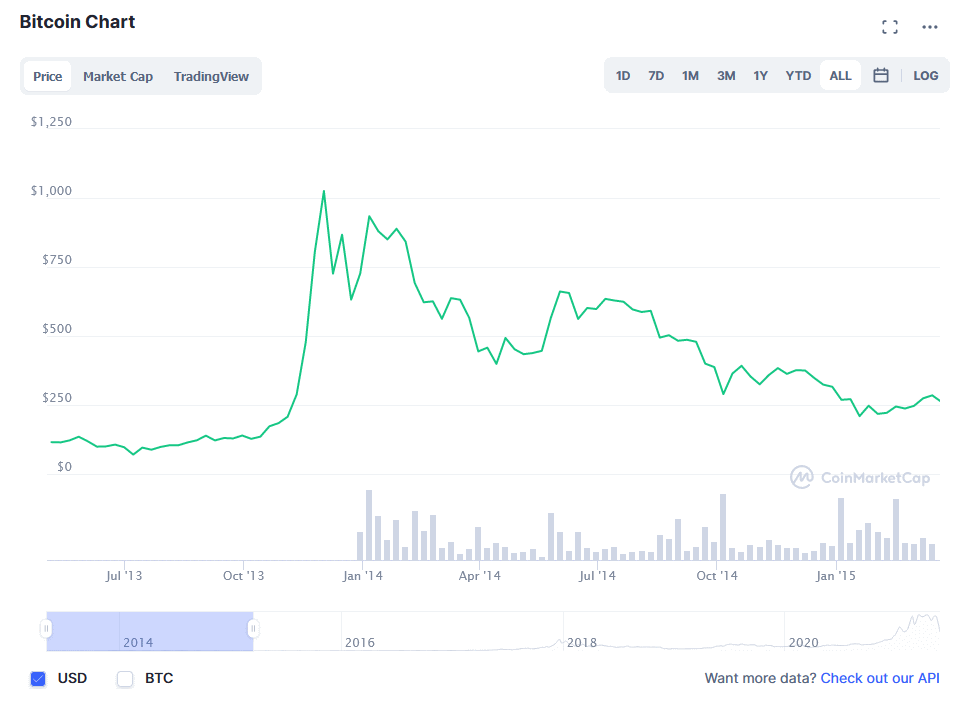Click the price peak on the green line
Viewport: 969px width, 713px height.
(x=324, y=192)
